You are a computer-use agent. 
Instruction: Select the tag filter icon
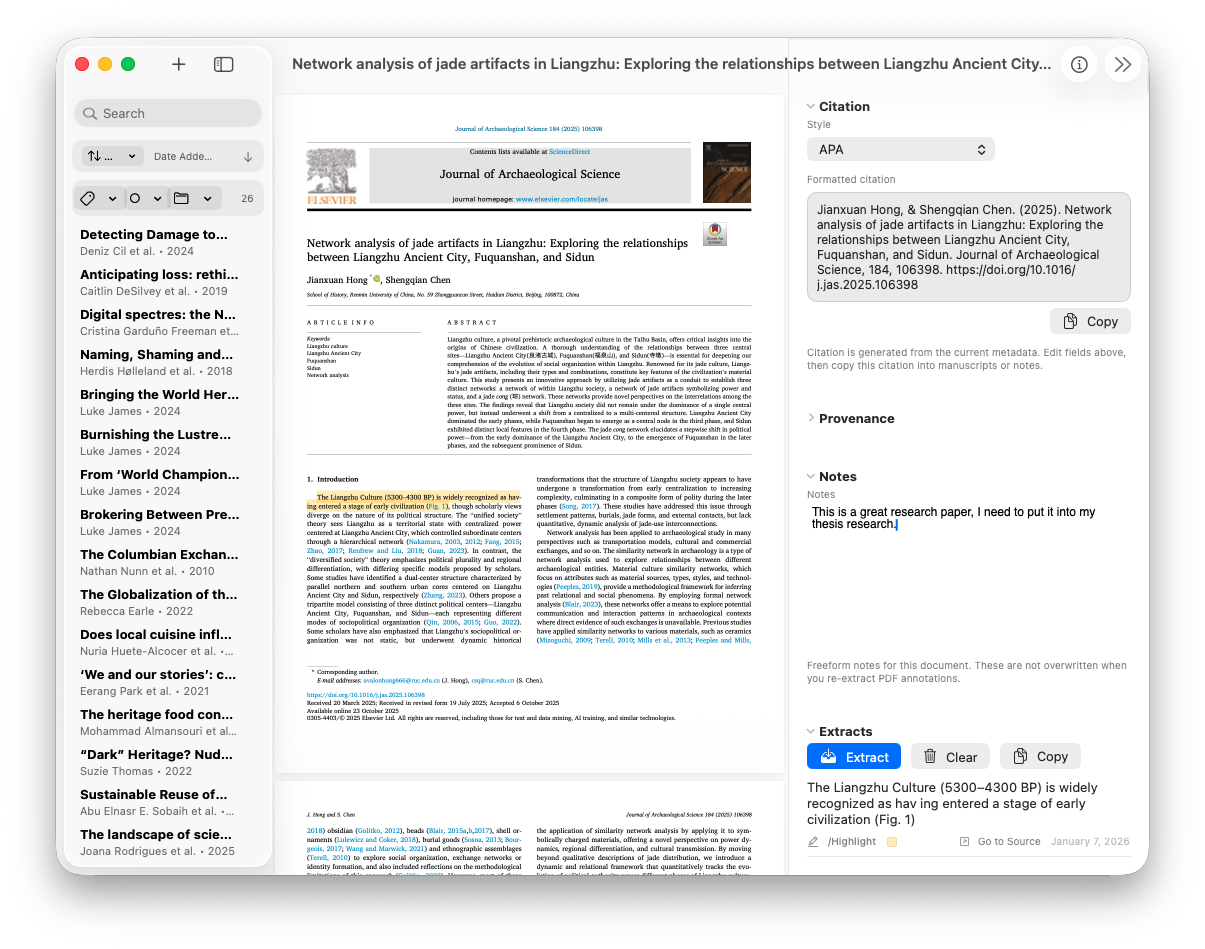(87, 199)
